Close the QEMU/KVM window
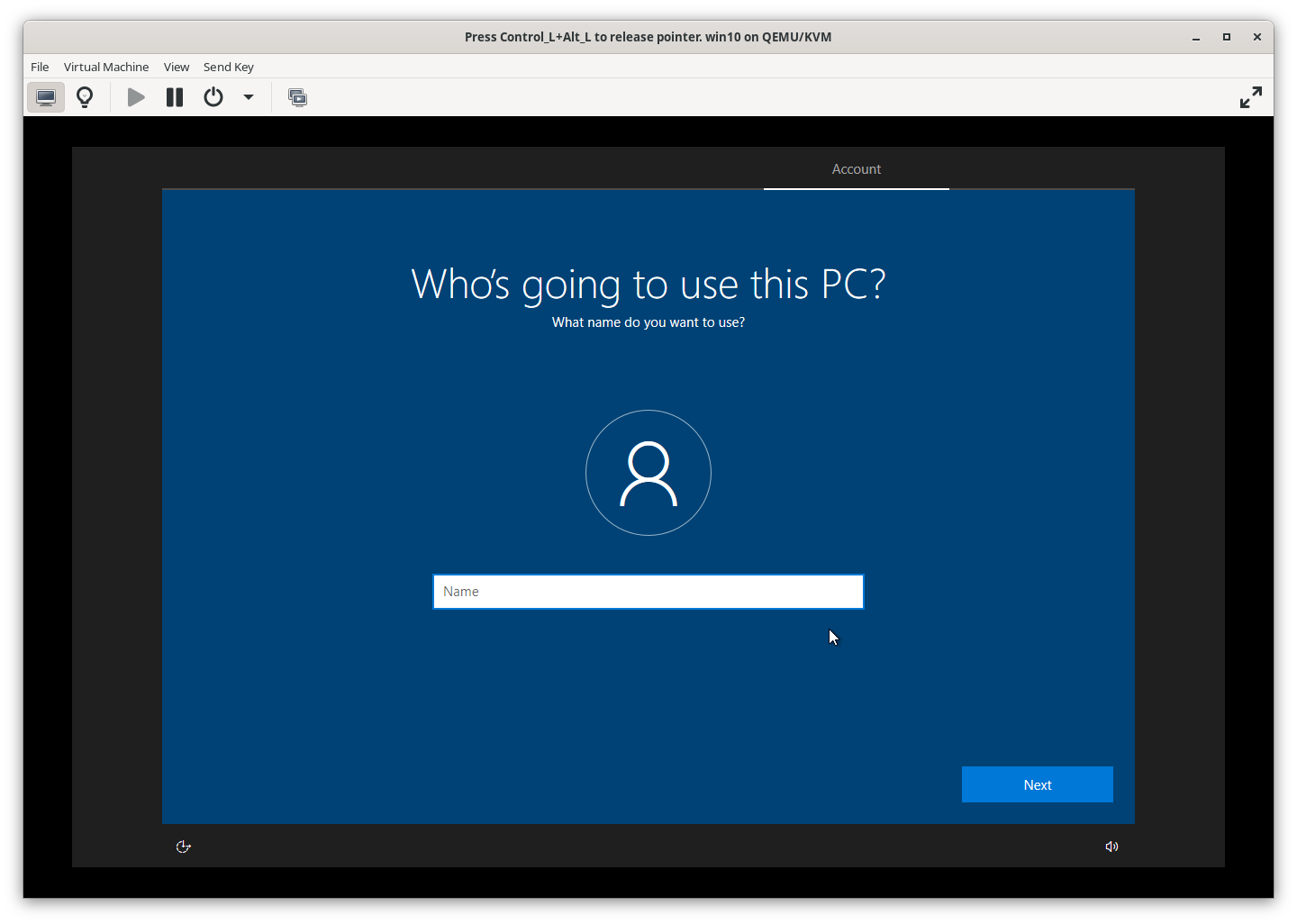1297x924 pixels. [x=1256, y=38]
